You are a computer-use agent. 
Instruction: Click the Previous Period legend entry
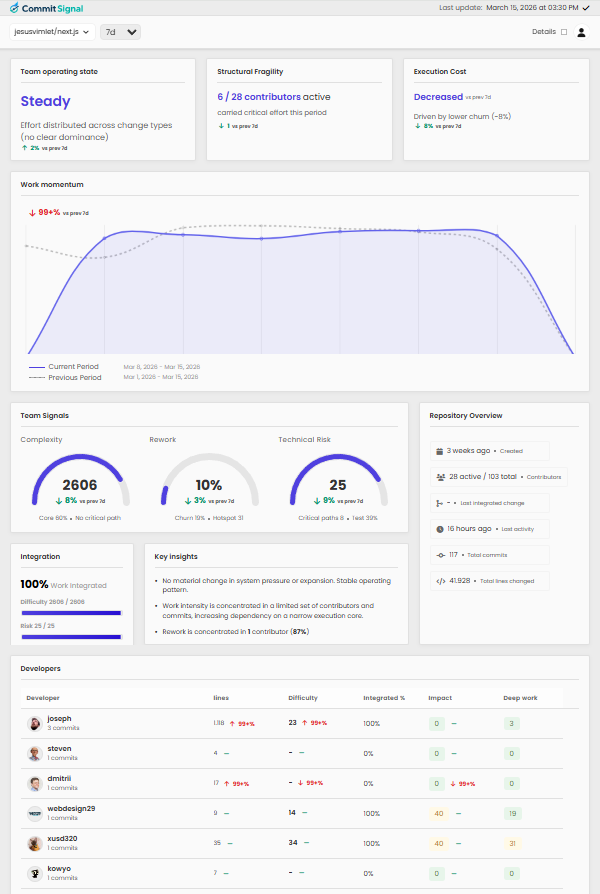click(65, 377)
